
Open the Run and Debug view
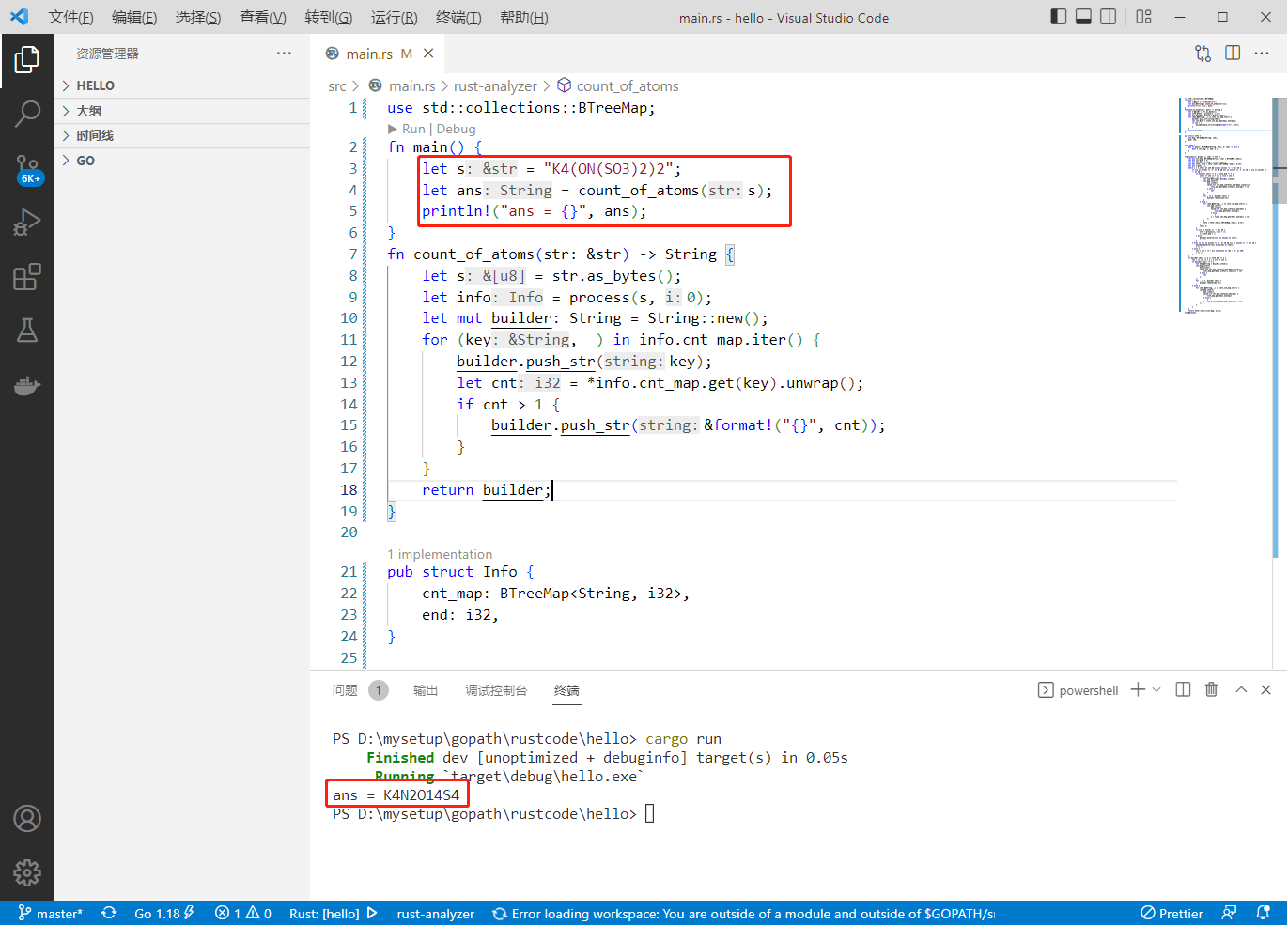[27, 223]
